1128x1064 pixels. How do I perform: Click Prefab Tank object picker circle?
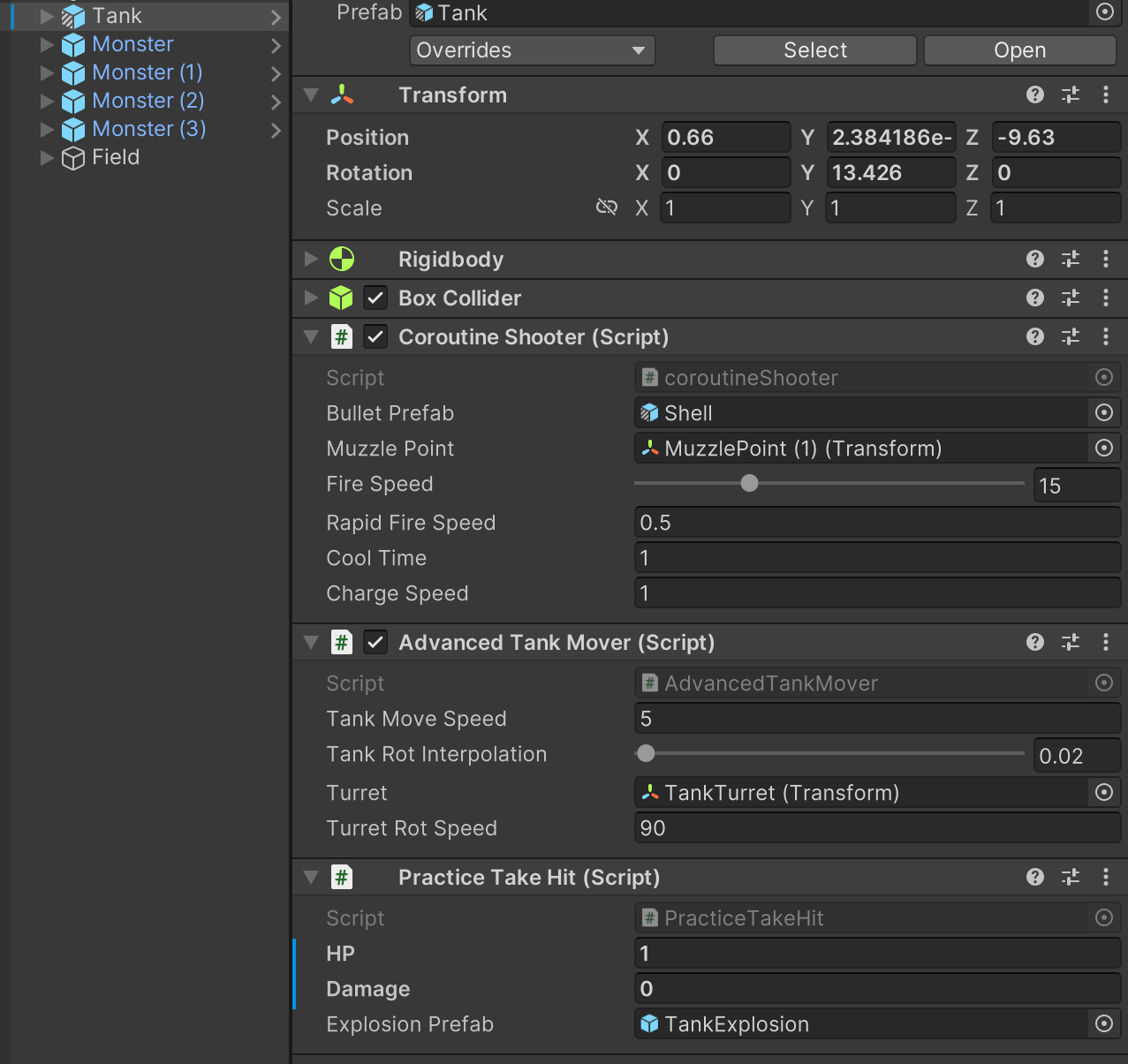click(x=1104, y=11)
